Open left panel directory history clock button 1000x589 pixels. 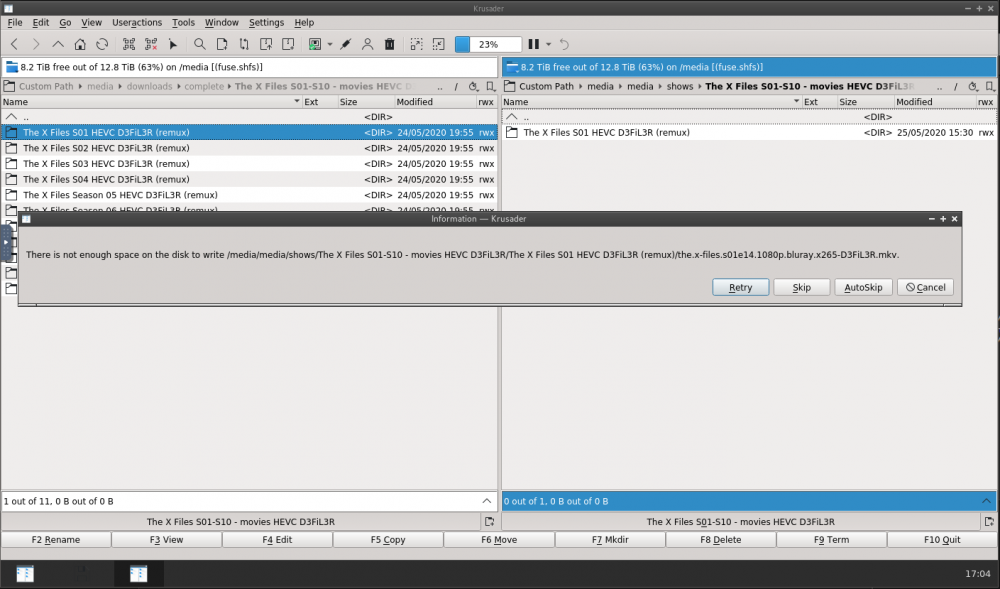coord(473,87)
